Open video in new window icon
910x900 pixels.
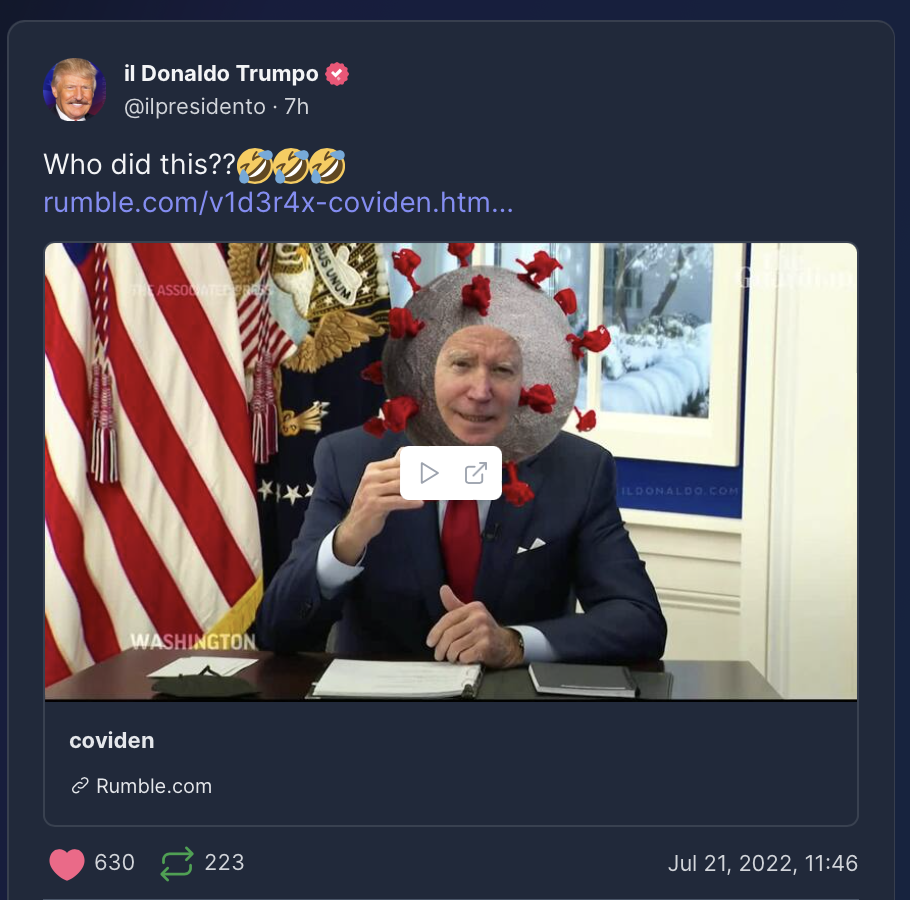(x=475, y=473)
